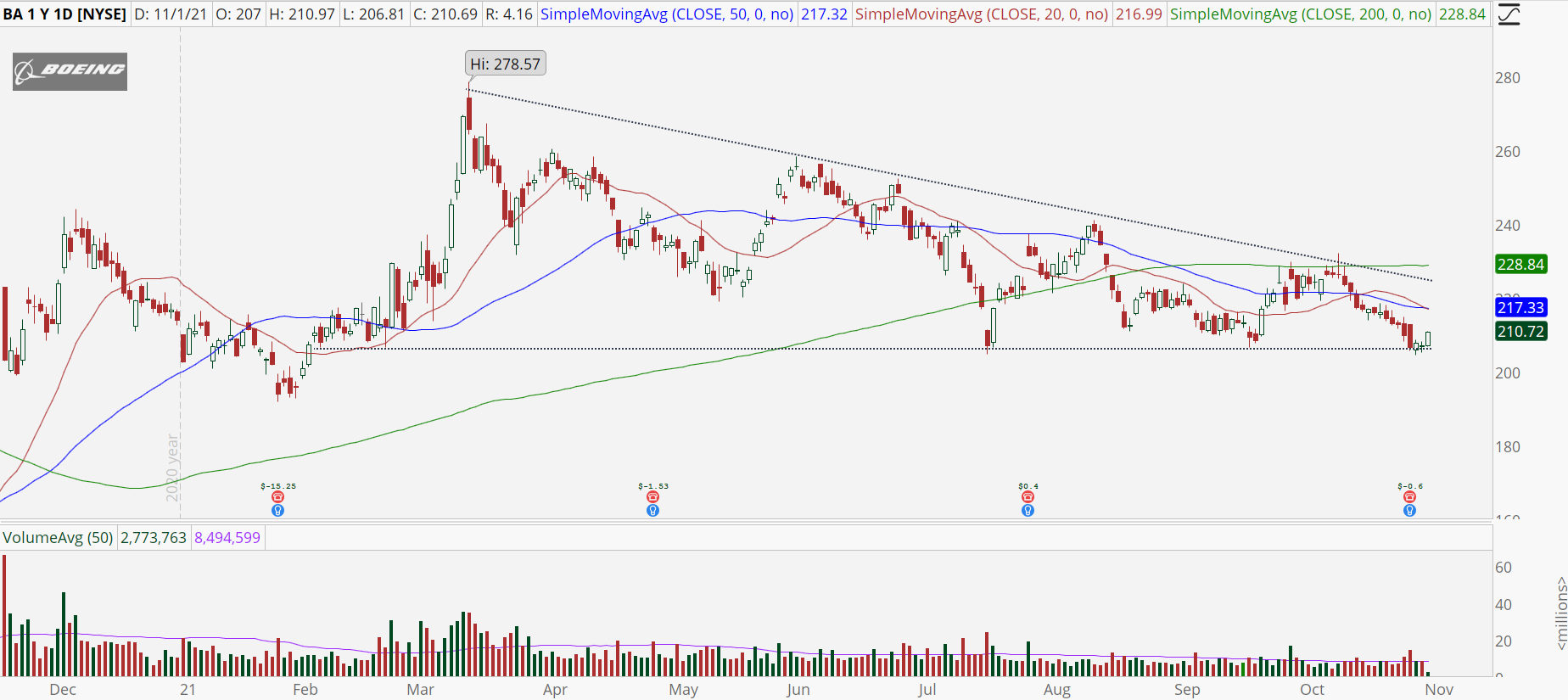Click the close value C: 210.69
Image resolution: width=1568 pixels, height=700 pixels.
445,14
